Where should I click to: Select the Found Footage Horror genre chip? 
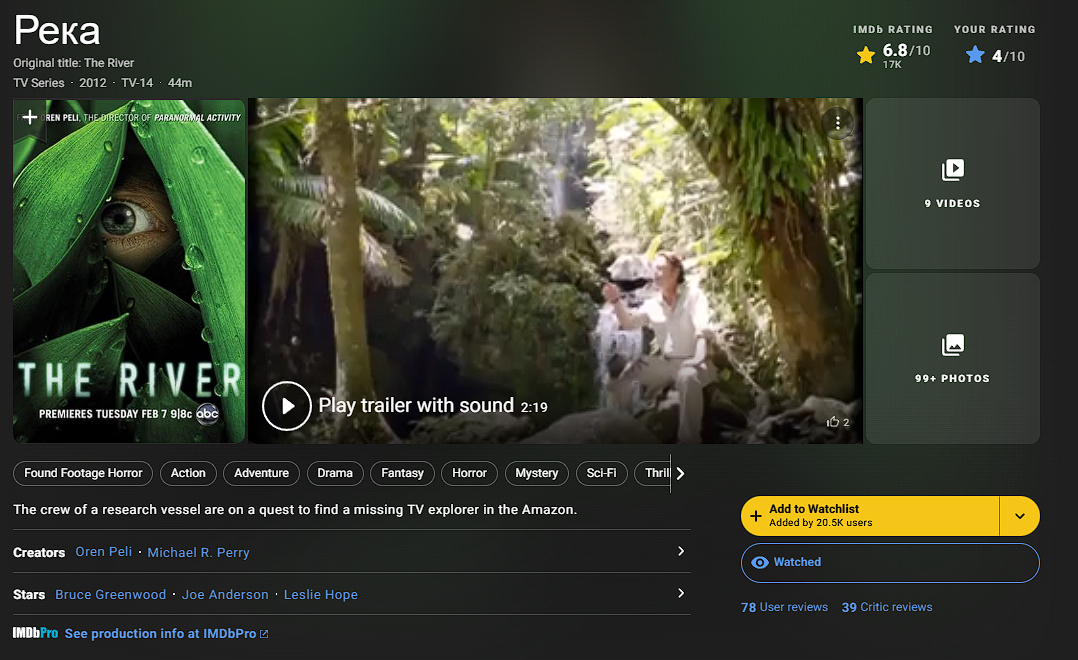coord(82,473)
